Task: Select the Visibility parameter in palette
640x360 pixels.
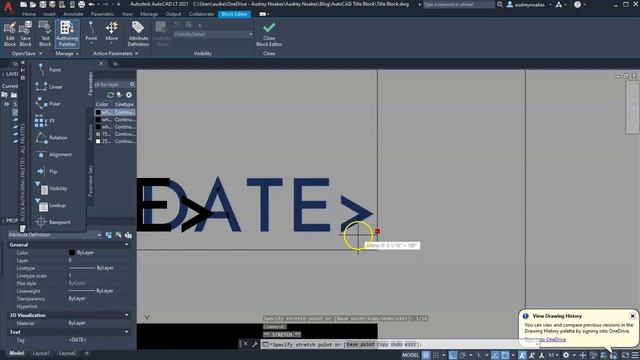Action: pyautogui.click(x=51, y=188)
